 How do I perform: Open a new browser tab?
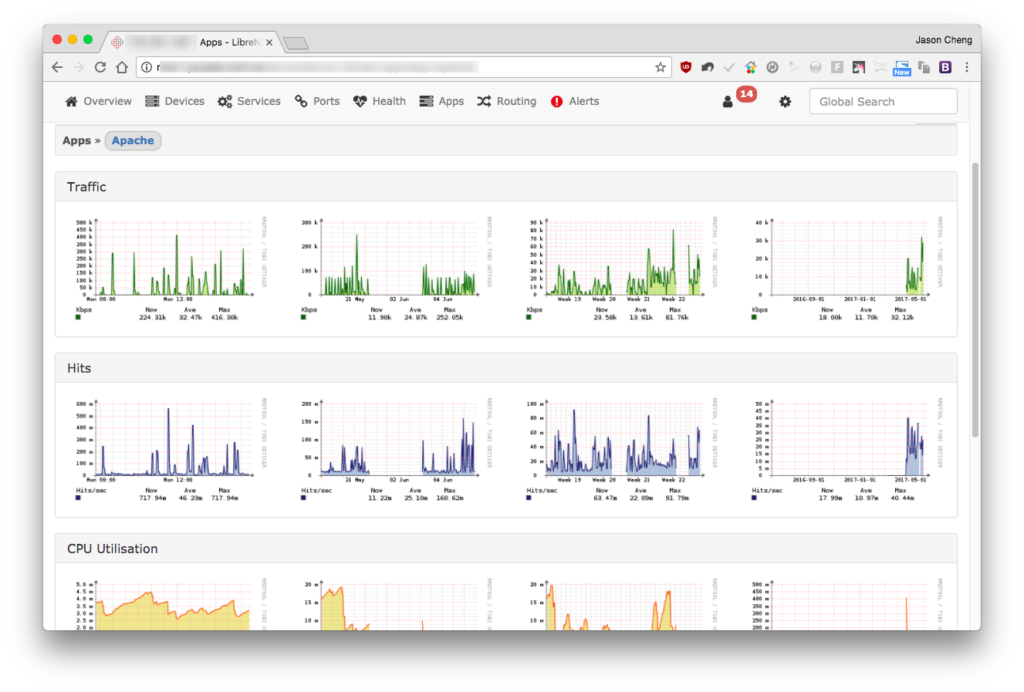(x=296, y=43)
